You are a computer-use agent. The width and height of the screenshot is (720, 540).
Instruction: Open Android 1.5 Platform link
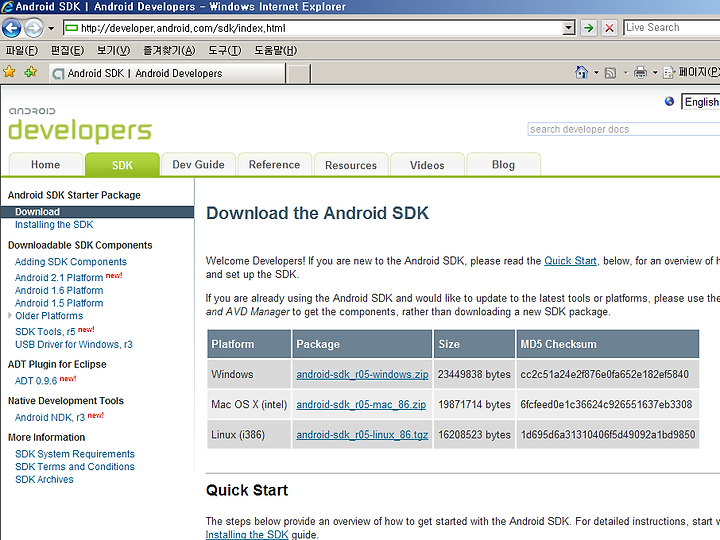click(x=59, y=303)
